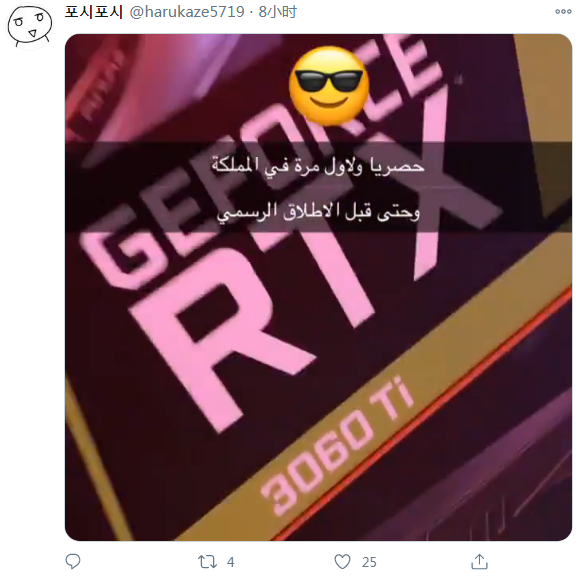Open the share arrow icon

(479, 562)
